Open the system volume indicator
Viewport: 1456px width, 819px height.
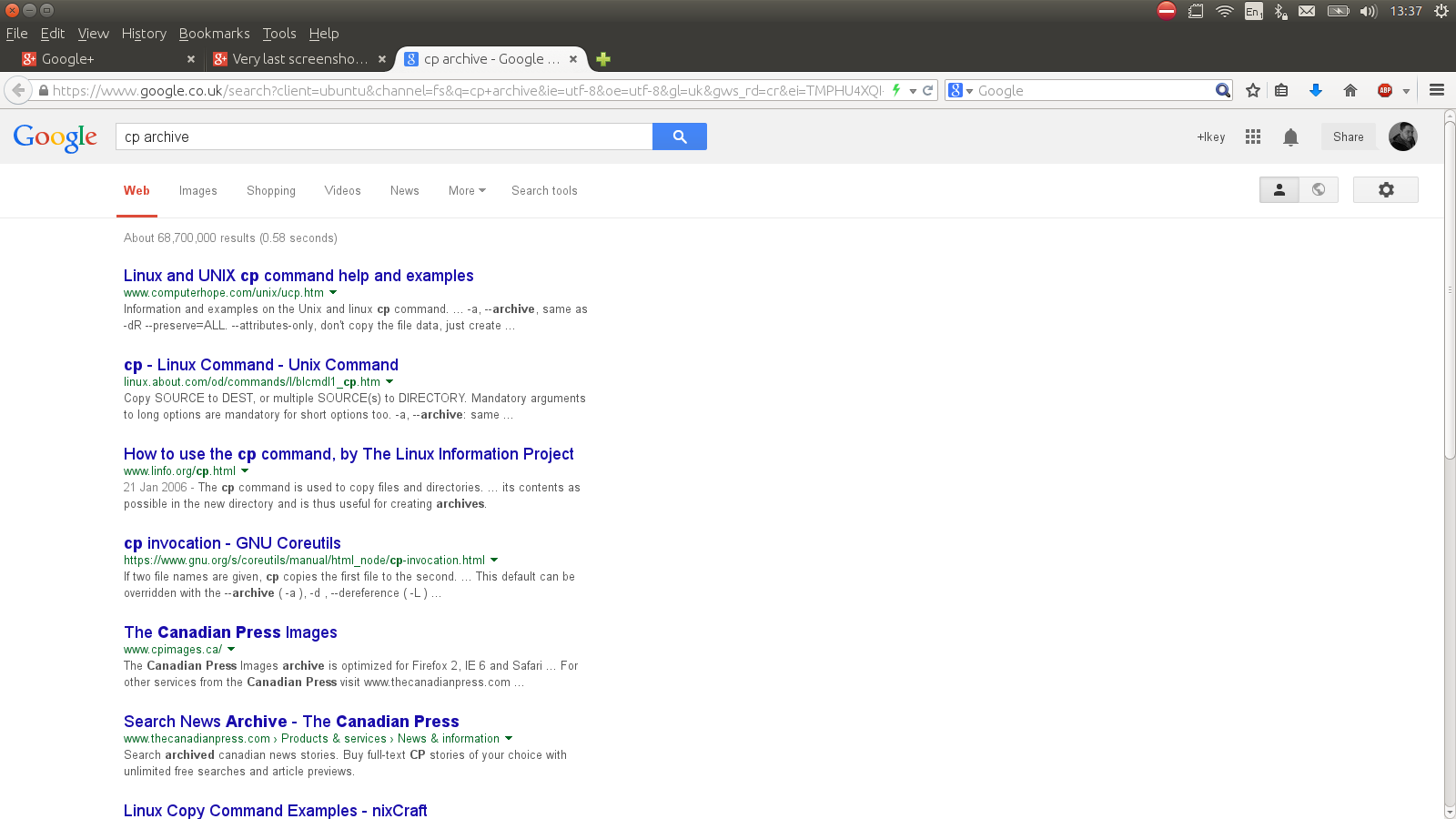pyautogui.click(x=1368, y=11)
